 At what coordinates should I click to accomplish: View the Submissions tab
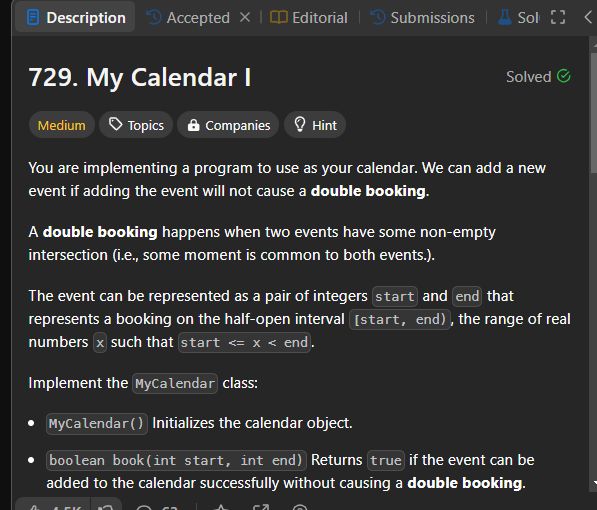coord(423,18)
